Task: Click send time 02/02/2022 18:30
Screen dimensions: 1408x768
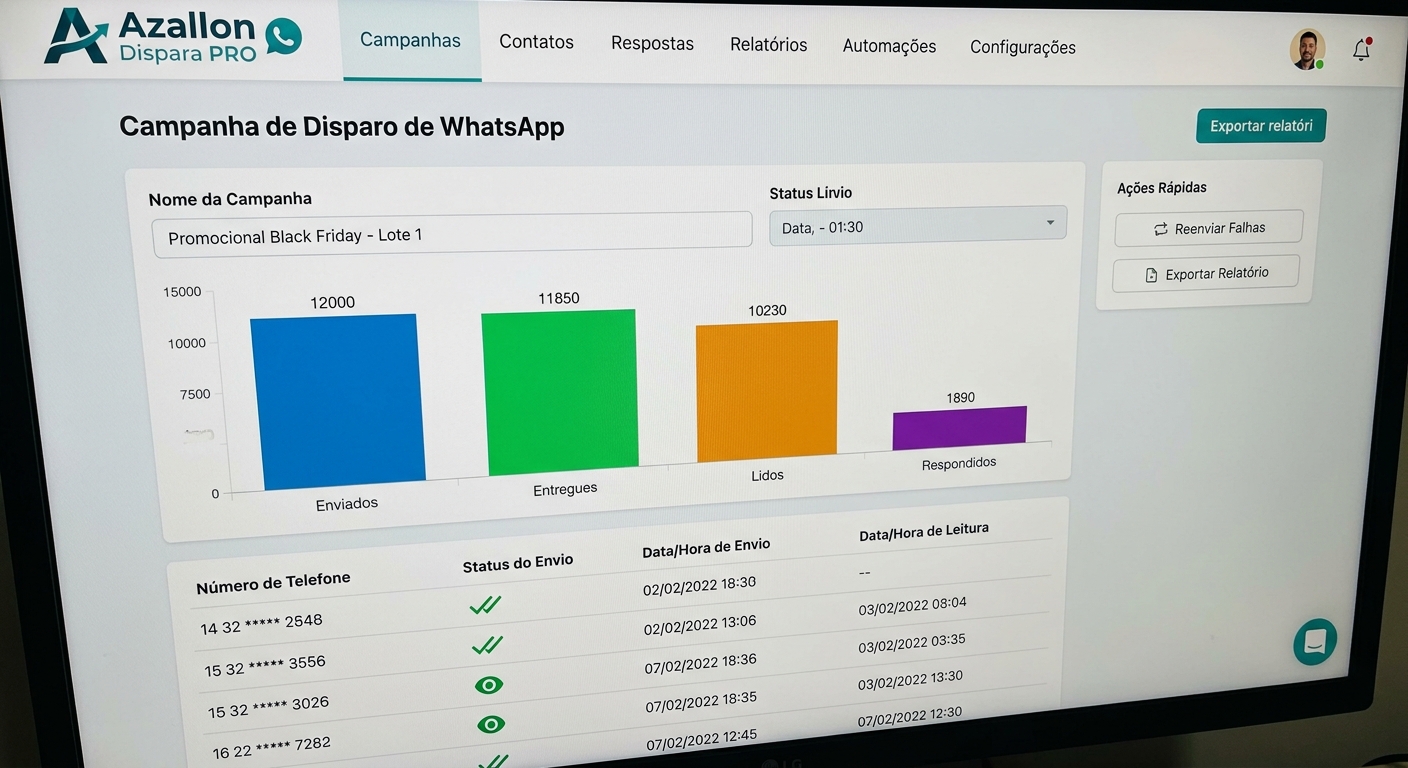Action: coord(699,586)
